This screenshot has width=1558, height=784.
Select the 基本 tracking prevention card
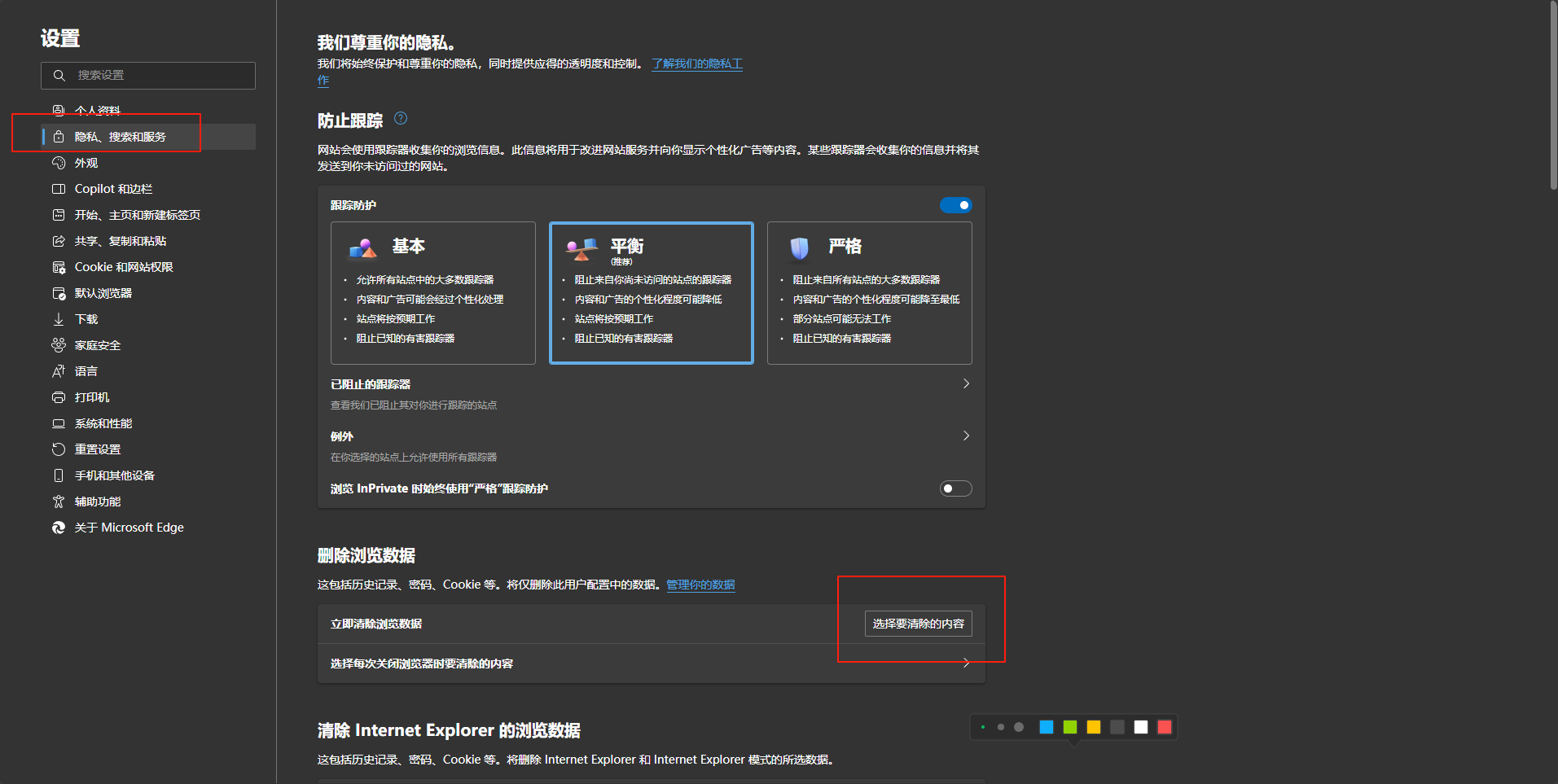click(x=433, y=293)
